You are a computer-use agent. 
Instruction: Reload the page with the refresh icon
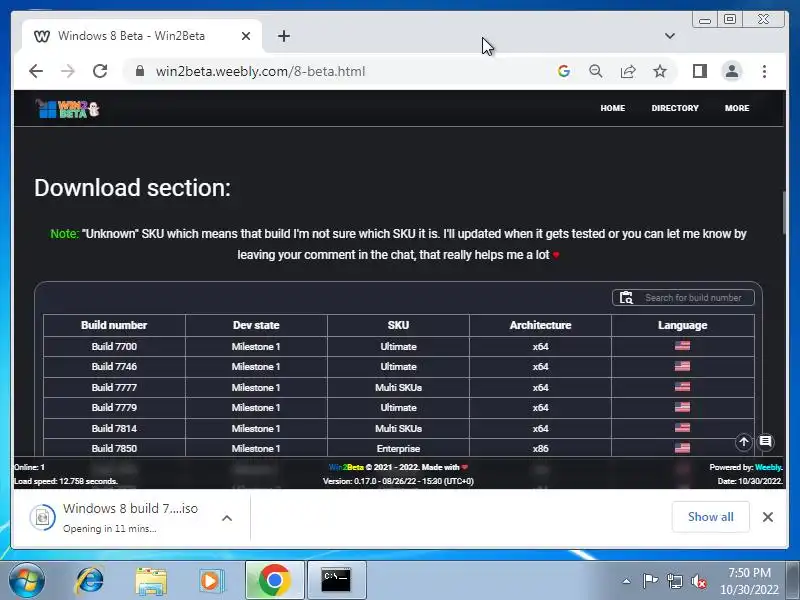[100, 71]
